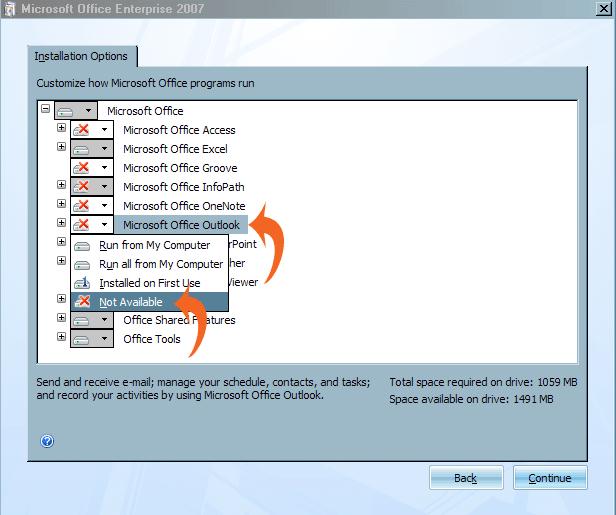
Task: Click 'Customize how Microsoft Office programs run' heading
Action: pyautogui.click(x=145, y=83)
